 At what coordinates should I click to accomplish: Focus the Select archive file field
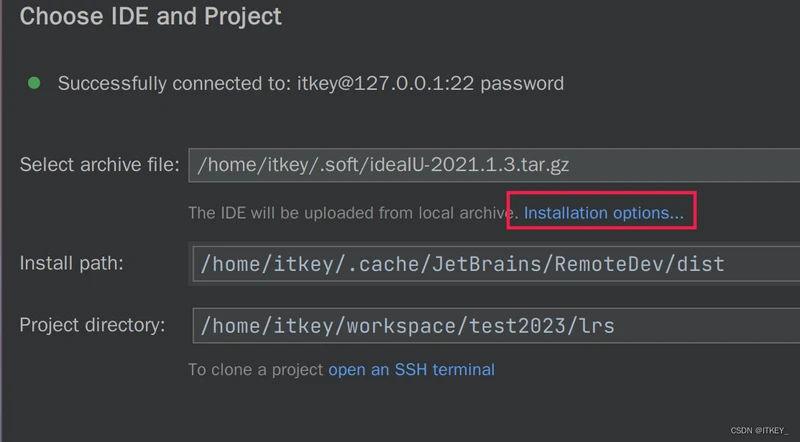[494, 165]
